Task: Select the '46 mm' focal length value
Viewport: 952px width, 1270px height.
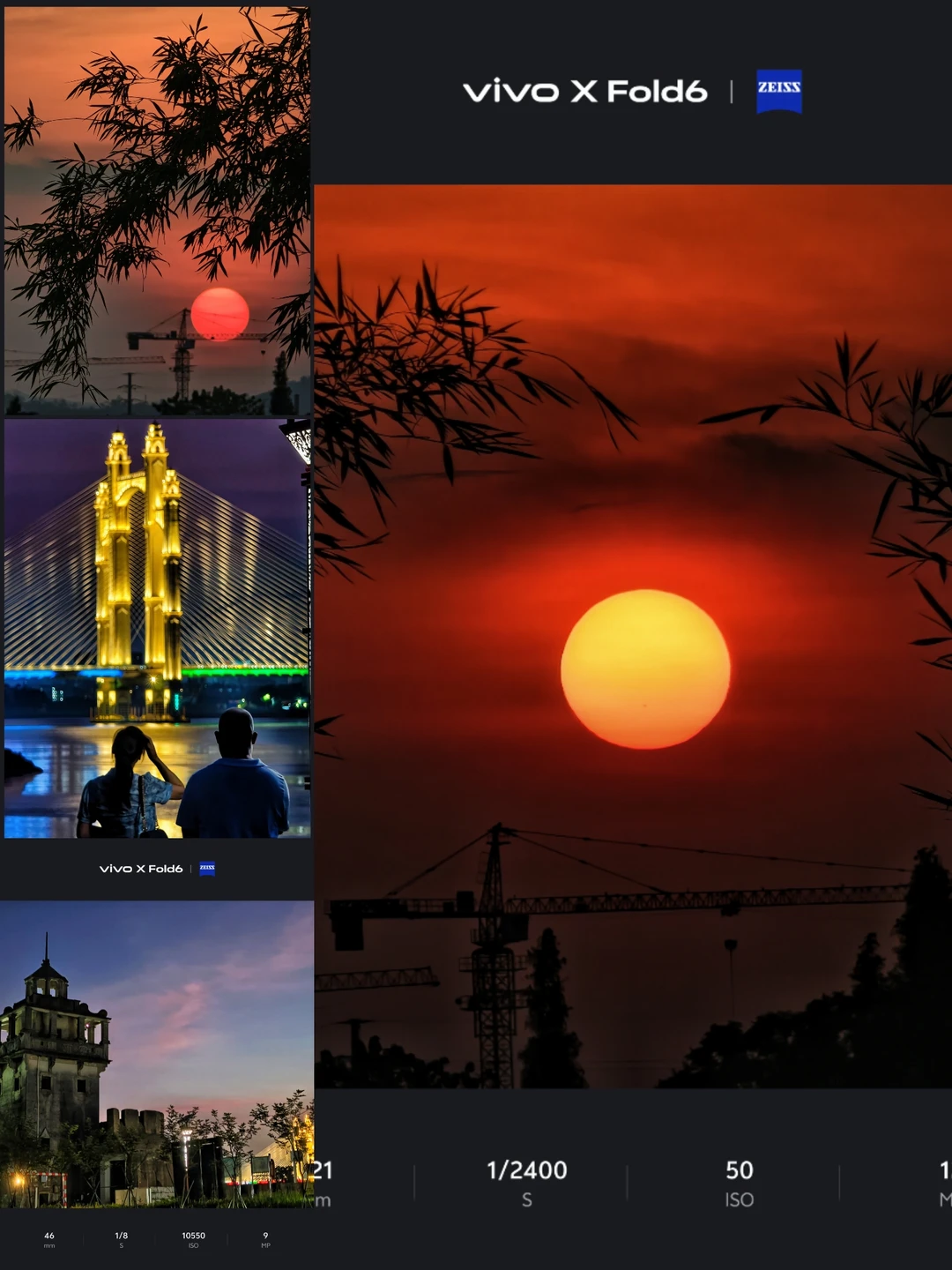Action: tap(49, 1240)
